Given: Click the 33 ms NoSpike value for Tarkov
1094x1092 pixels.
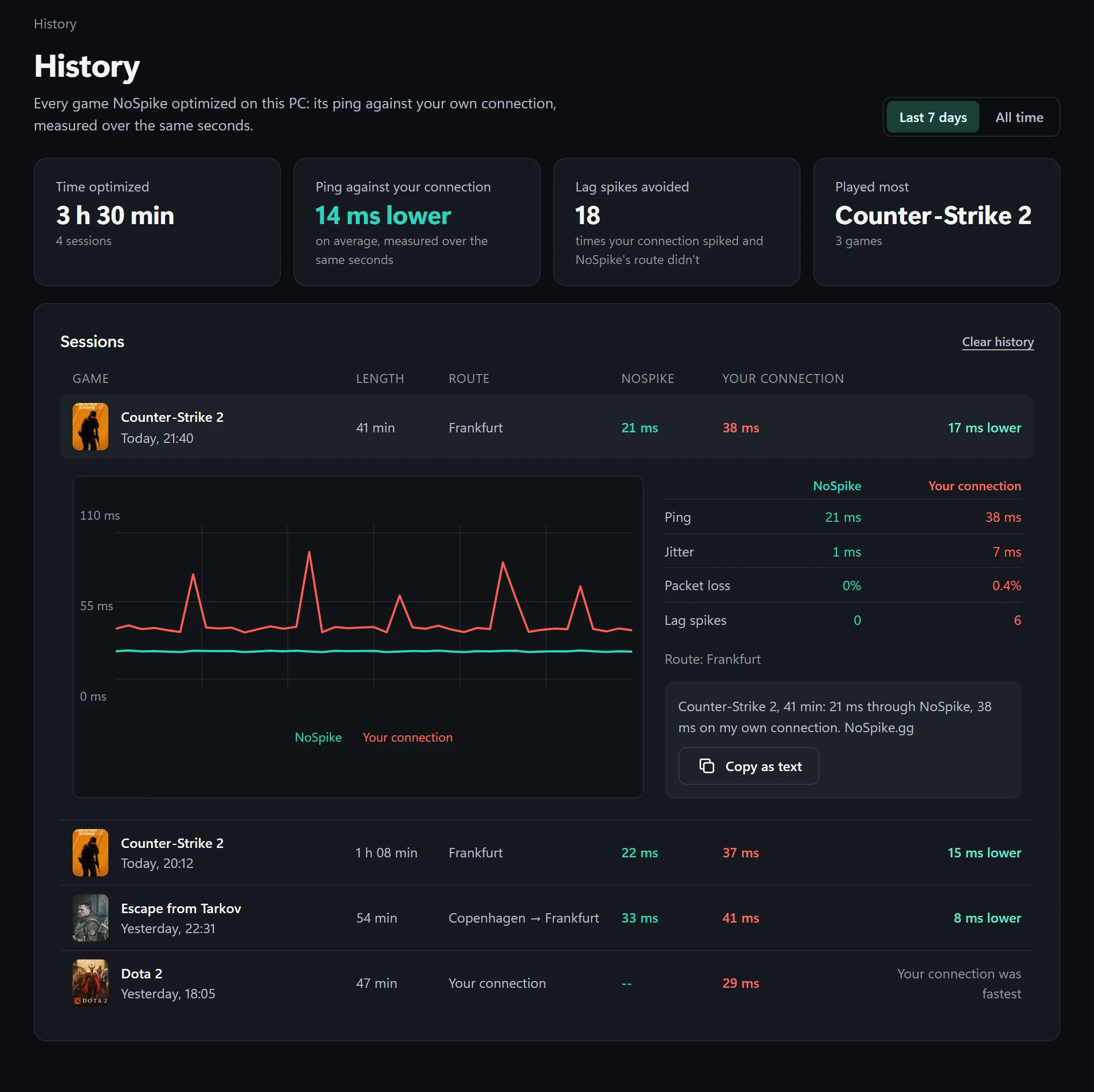Looking at the screenshot, I should [x=640, y=918].
